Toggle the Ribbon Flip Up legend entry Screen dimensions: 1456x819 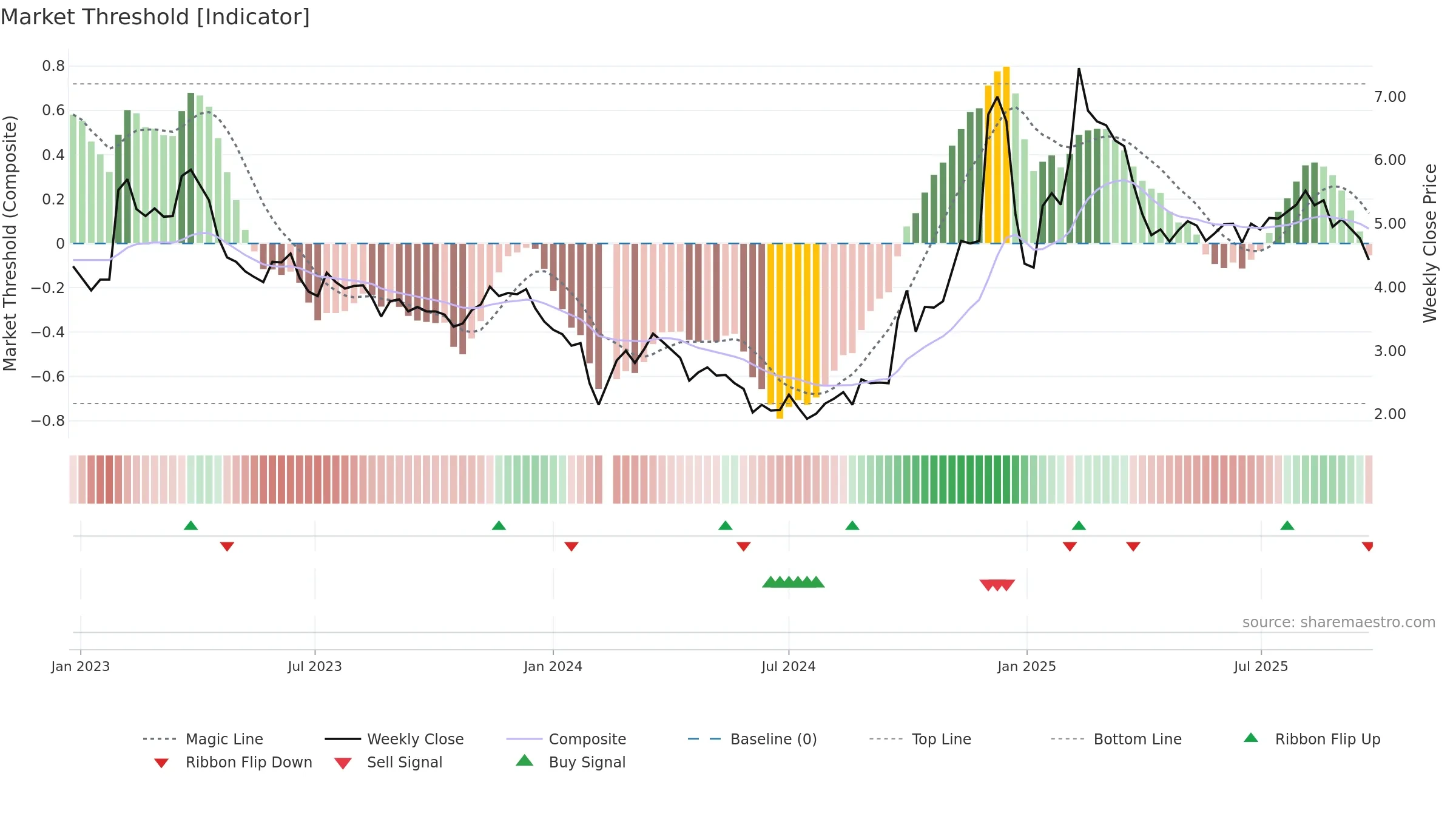coord(1312,739)
